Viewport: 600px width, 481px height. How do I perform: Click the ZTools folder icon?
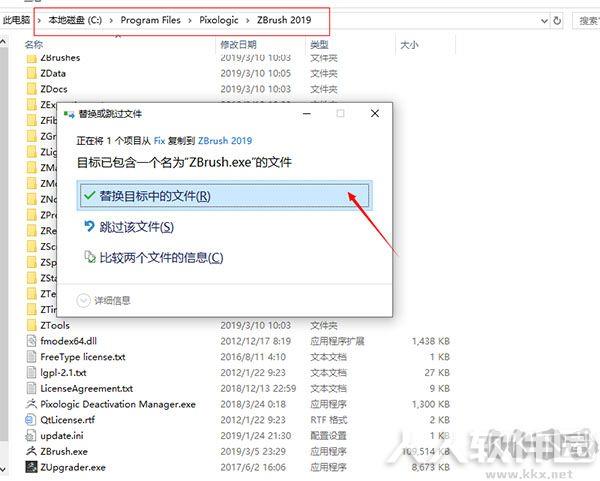point(32,325)
